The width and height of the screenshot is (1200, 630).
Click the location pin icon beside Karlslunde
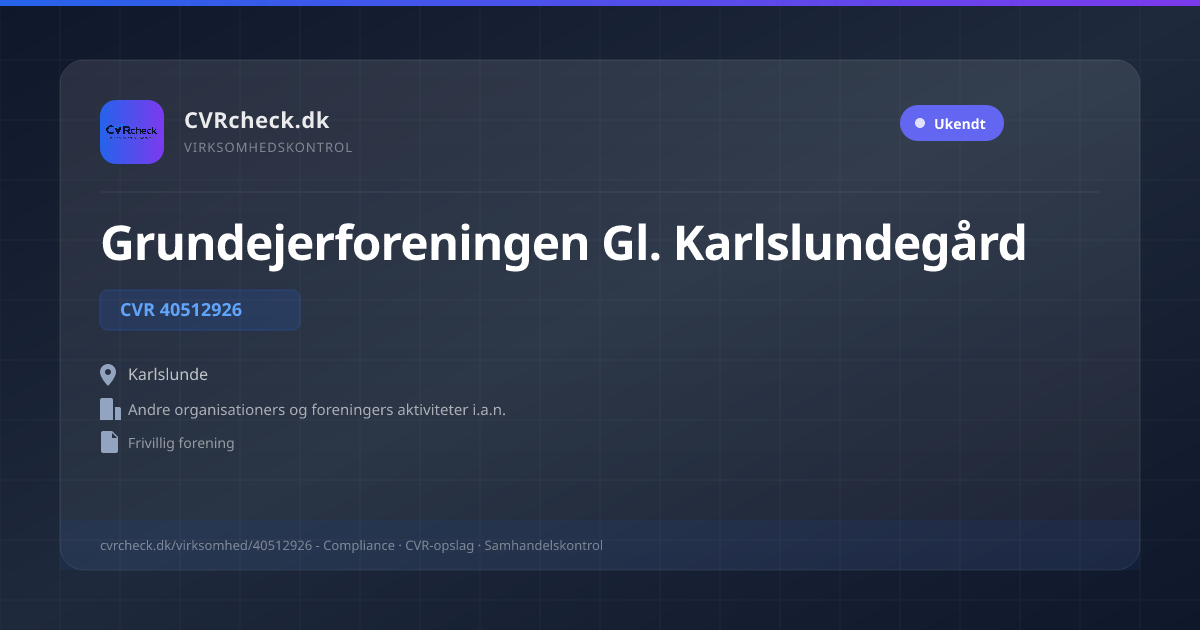[x=109, y=375]
